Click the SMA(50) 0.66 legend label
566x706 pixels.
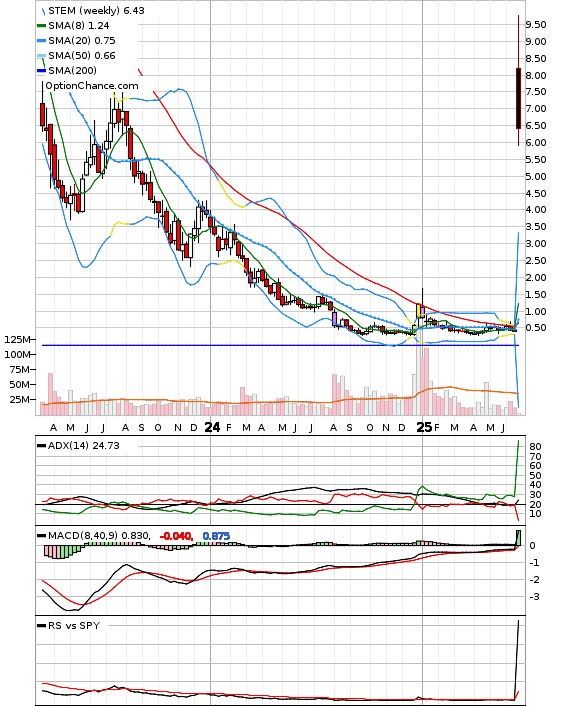[82, 55]
